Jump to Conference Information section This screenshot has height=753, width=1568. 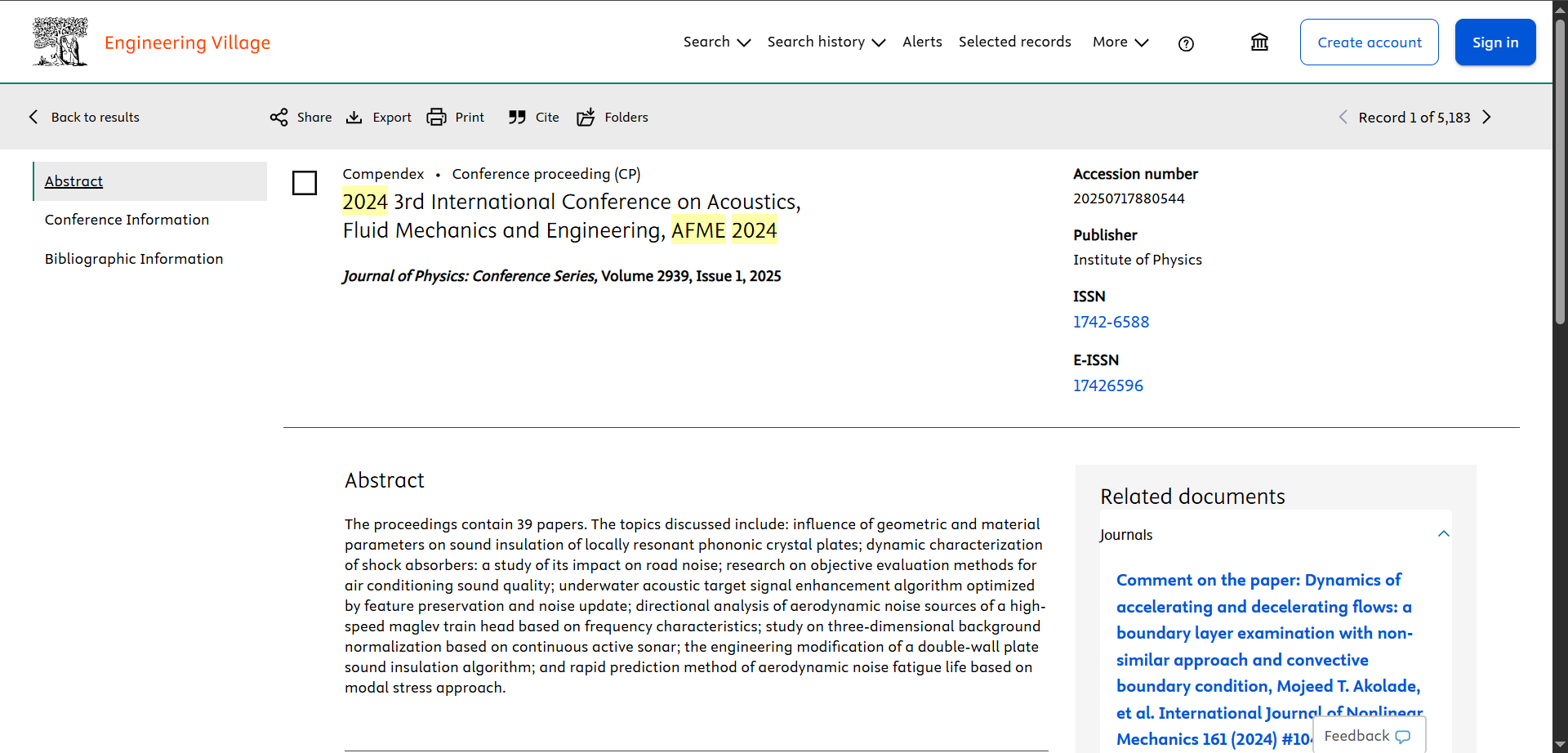click(x=127, y=220)
